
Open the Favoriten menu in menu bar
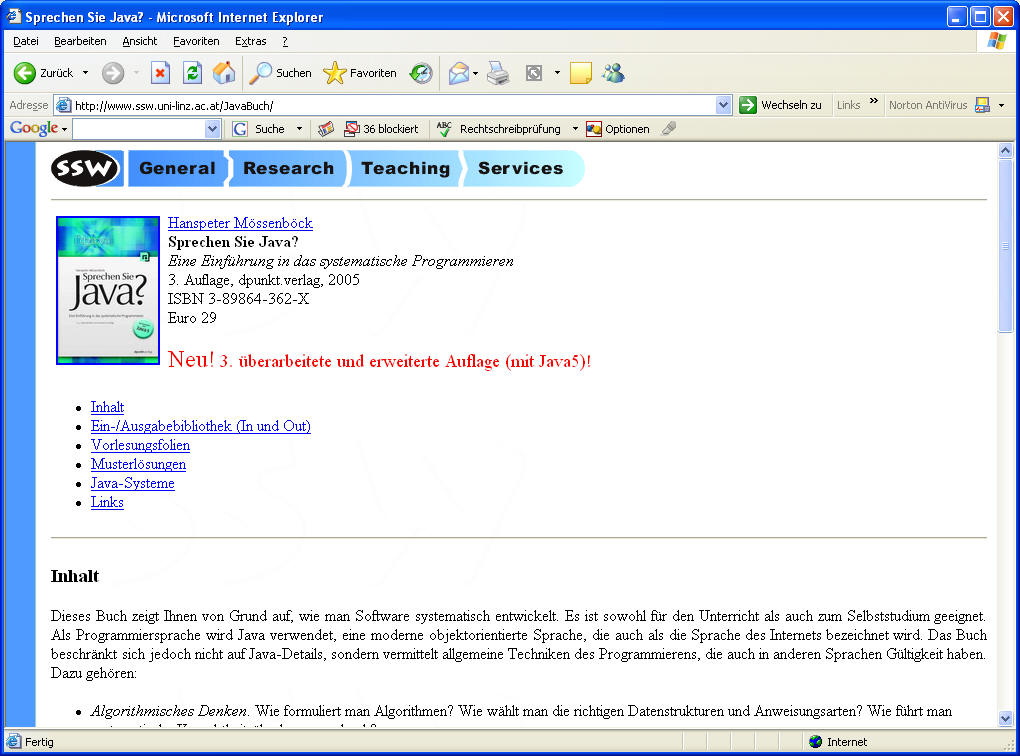click(196, 41)
